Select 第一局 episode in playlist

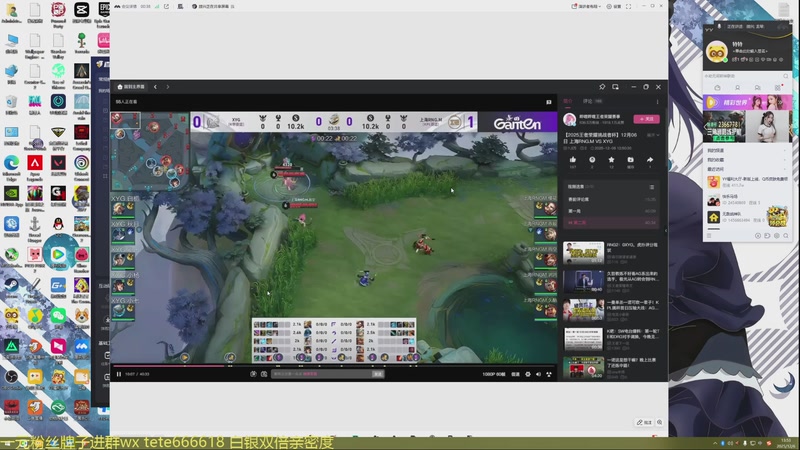611,211
